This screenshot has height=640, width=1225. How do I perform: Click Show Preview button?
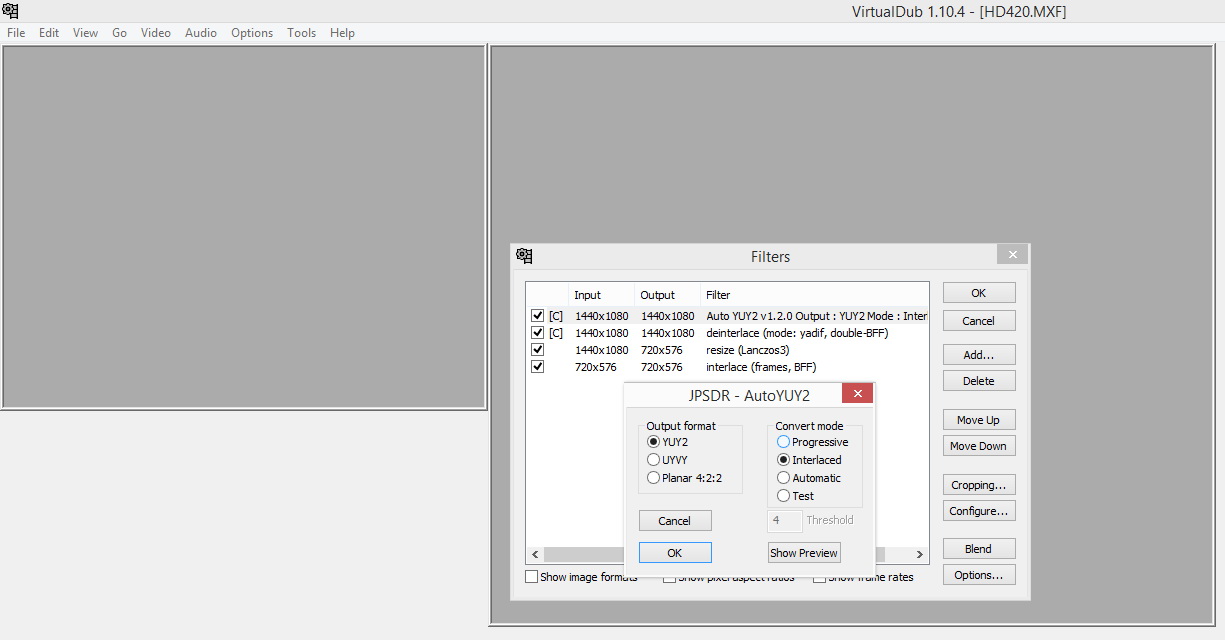(804, 553)
